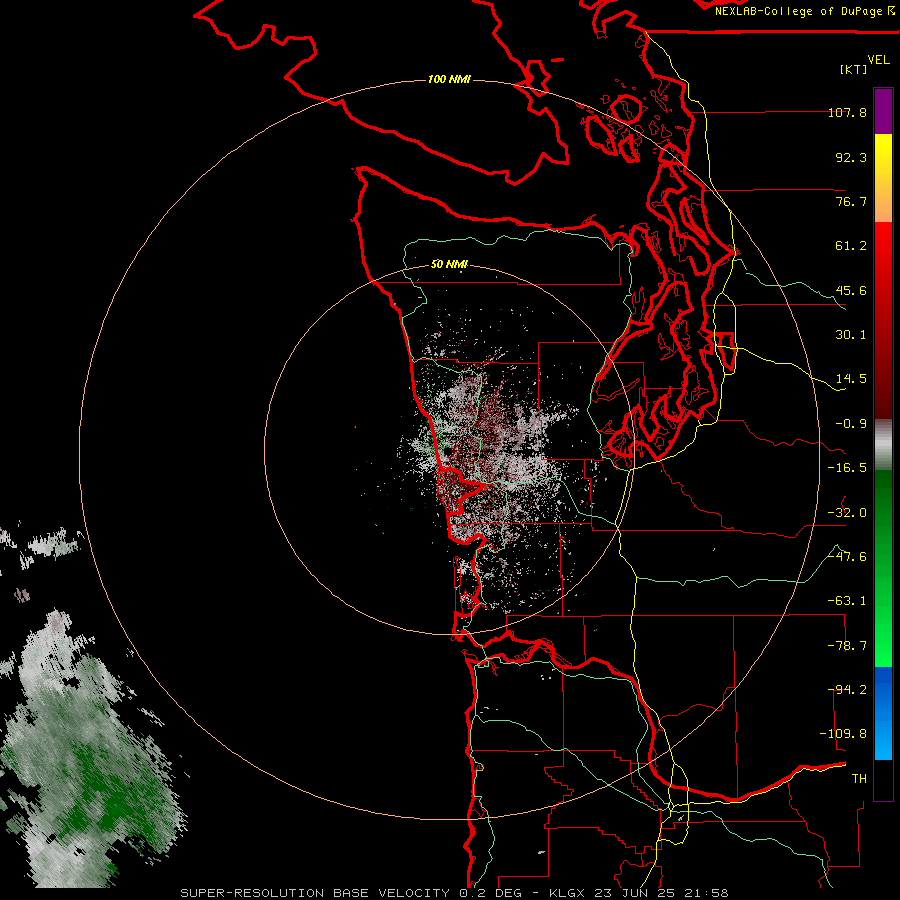Click the 107.8 velocity scale value

point(847,112)
